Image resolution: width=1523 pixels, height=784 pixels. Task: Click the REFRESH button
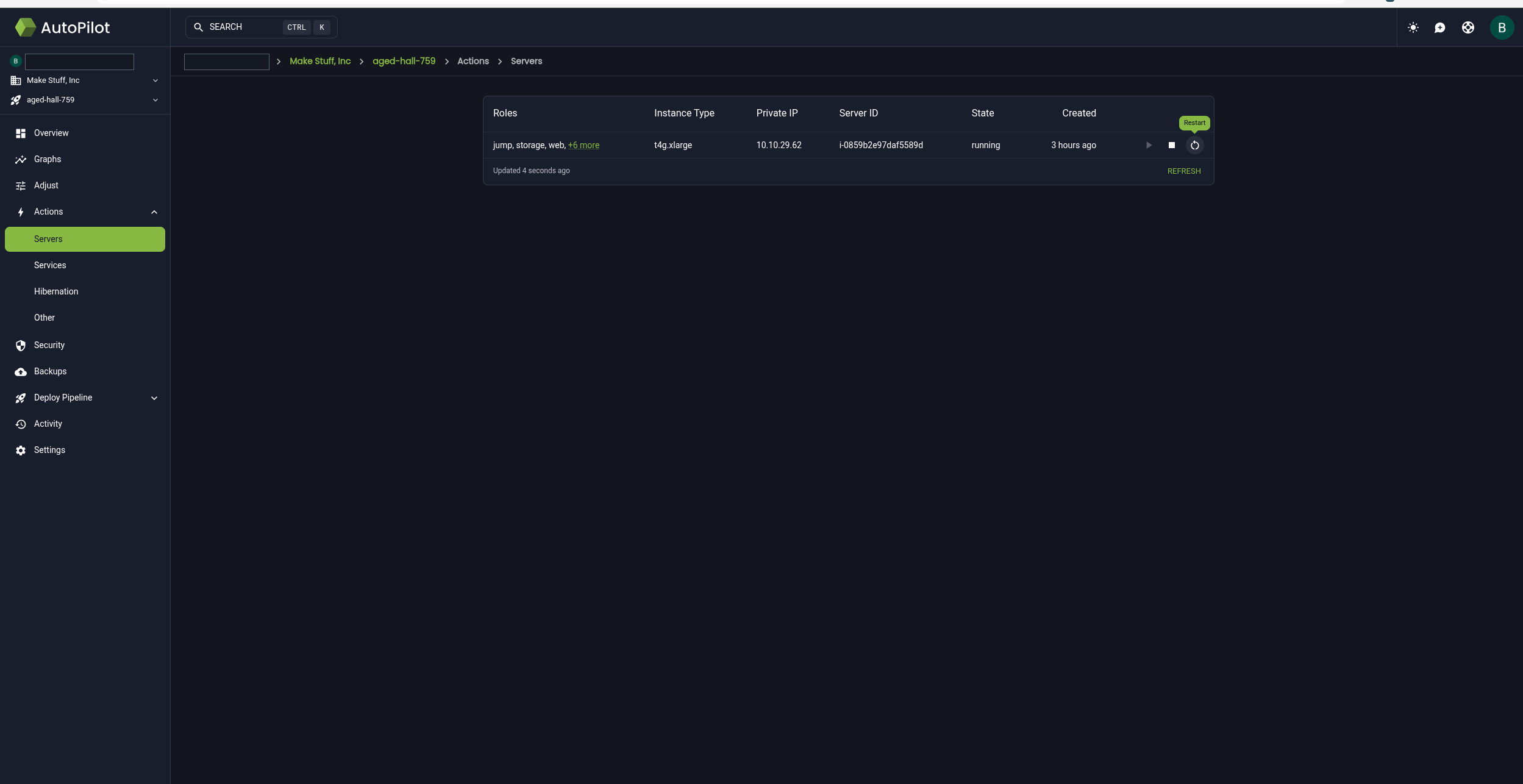click(x=1184, y=171)
